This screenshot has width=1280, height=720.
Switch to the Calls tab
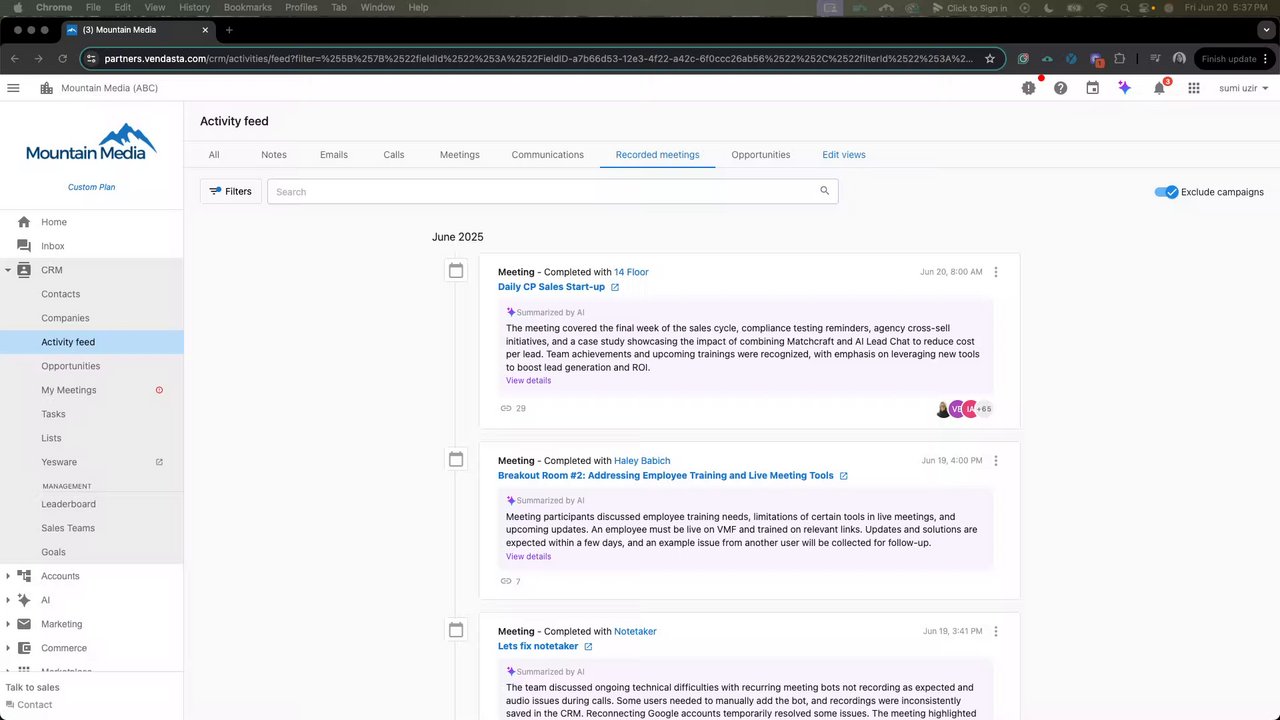[394, 155]
